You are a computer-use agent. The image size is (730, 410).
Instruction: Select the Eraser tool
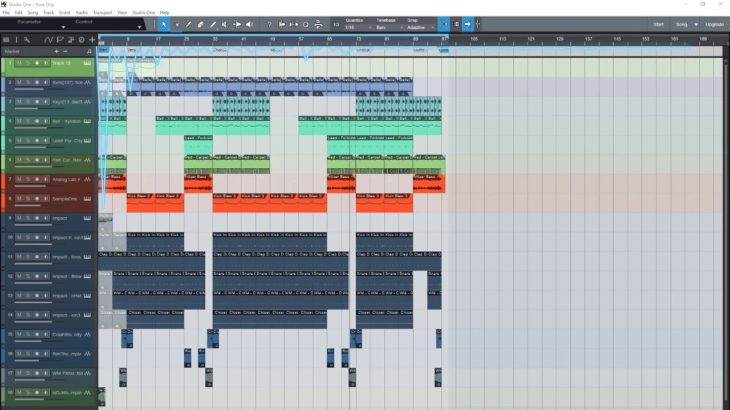coord(201,24)
